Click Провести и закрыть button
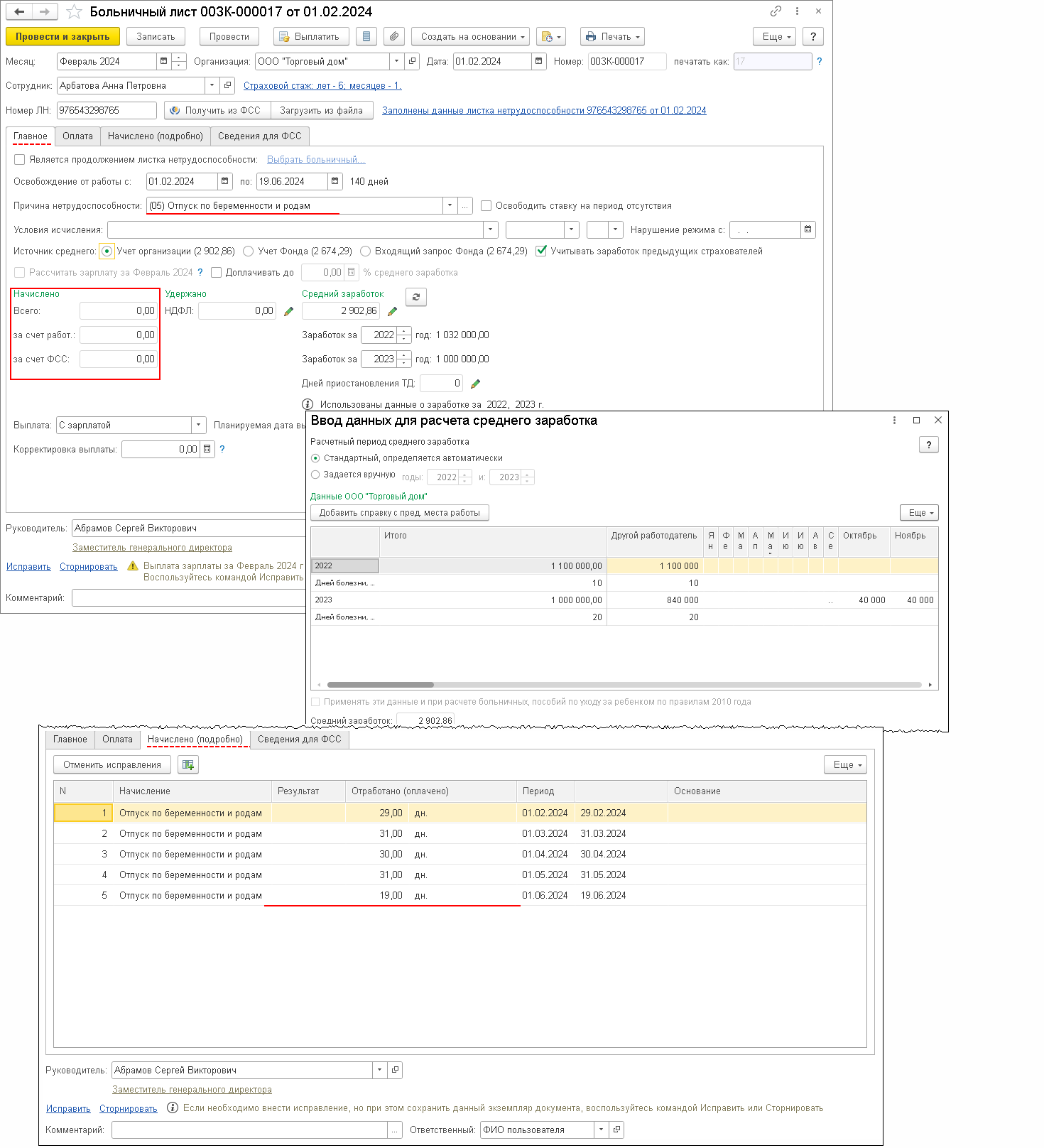1044x1148 pixels. click(x=62, y=37)
